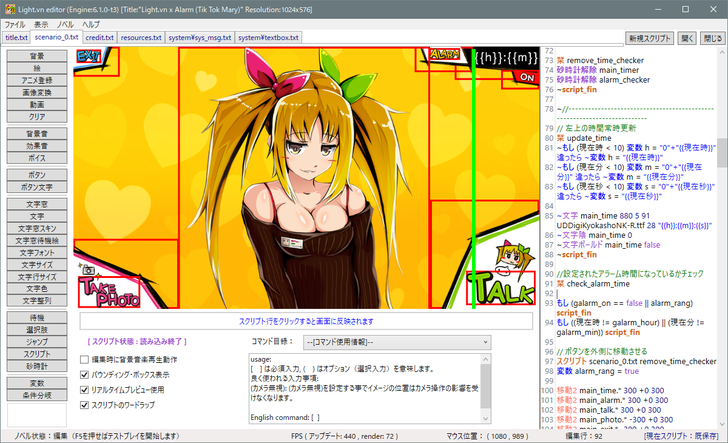Click the TAKE PHOTO graphic in the preview
This screenshot has width=728, height=443.
(x=110, y=292)
